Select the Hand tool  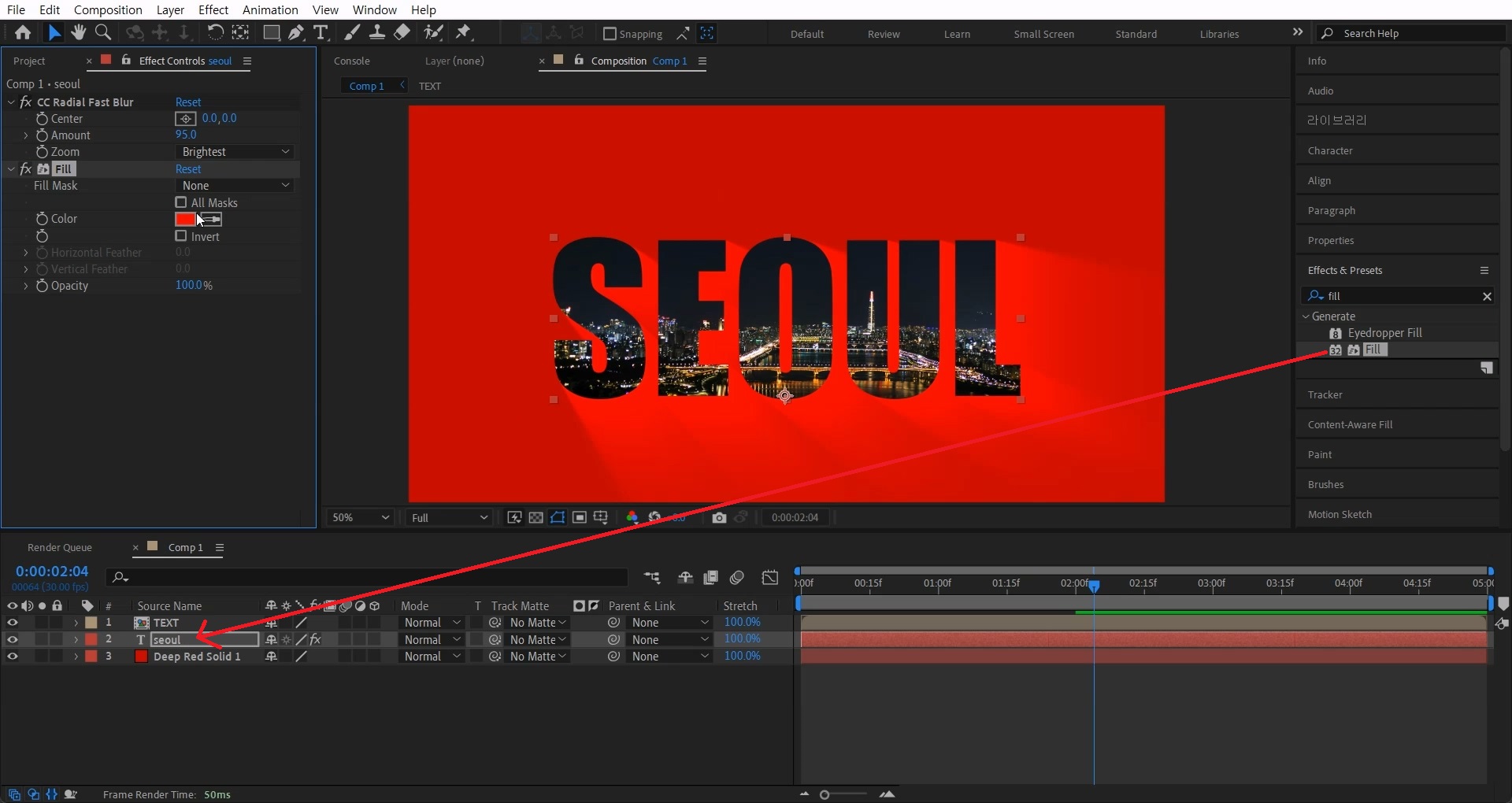78,32
